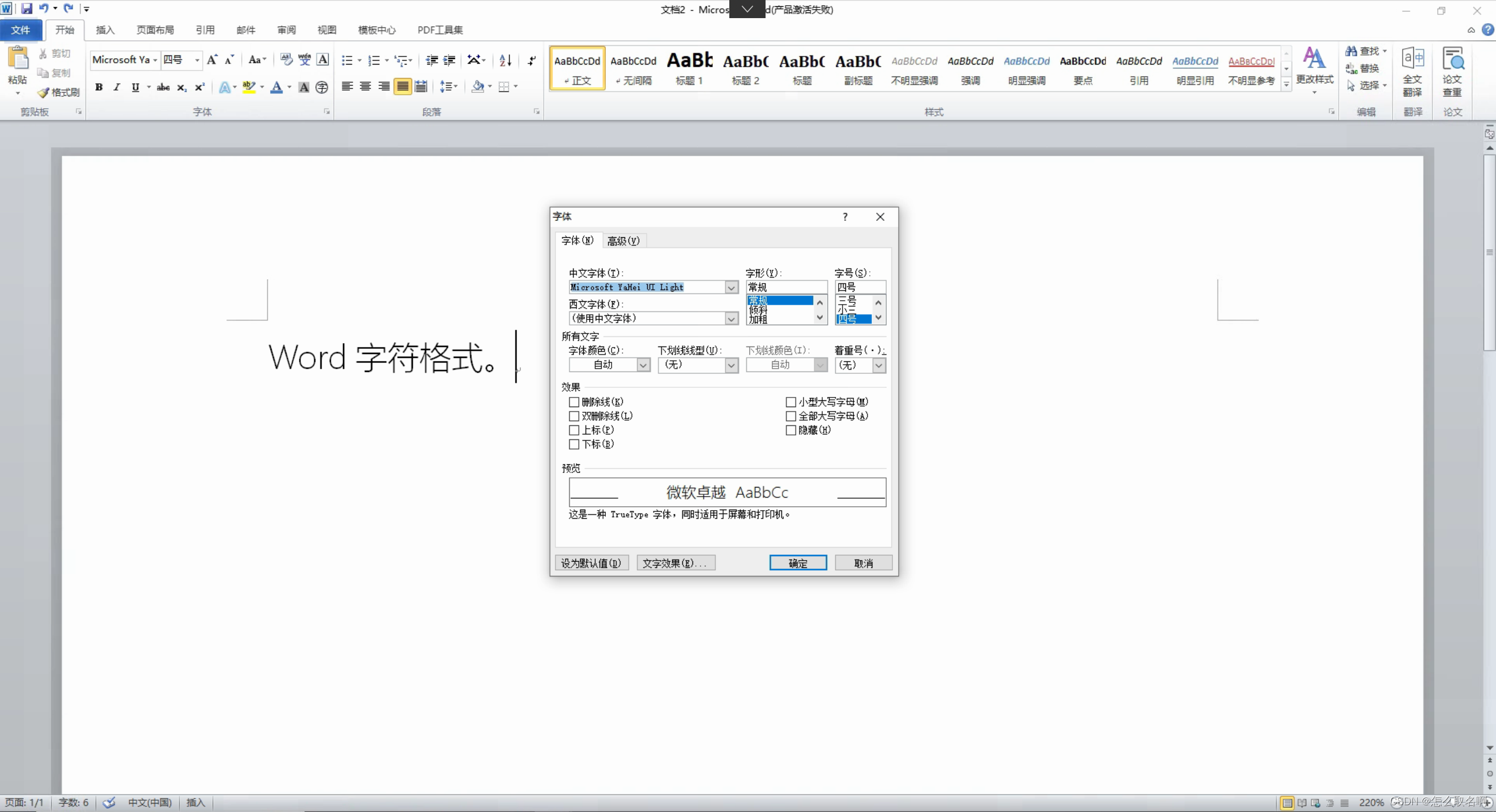Click the Subscript icon
The image size is (1496, 812).
coord(182,87)
